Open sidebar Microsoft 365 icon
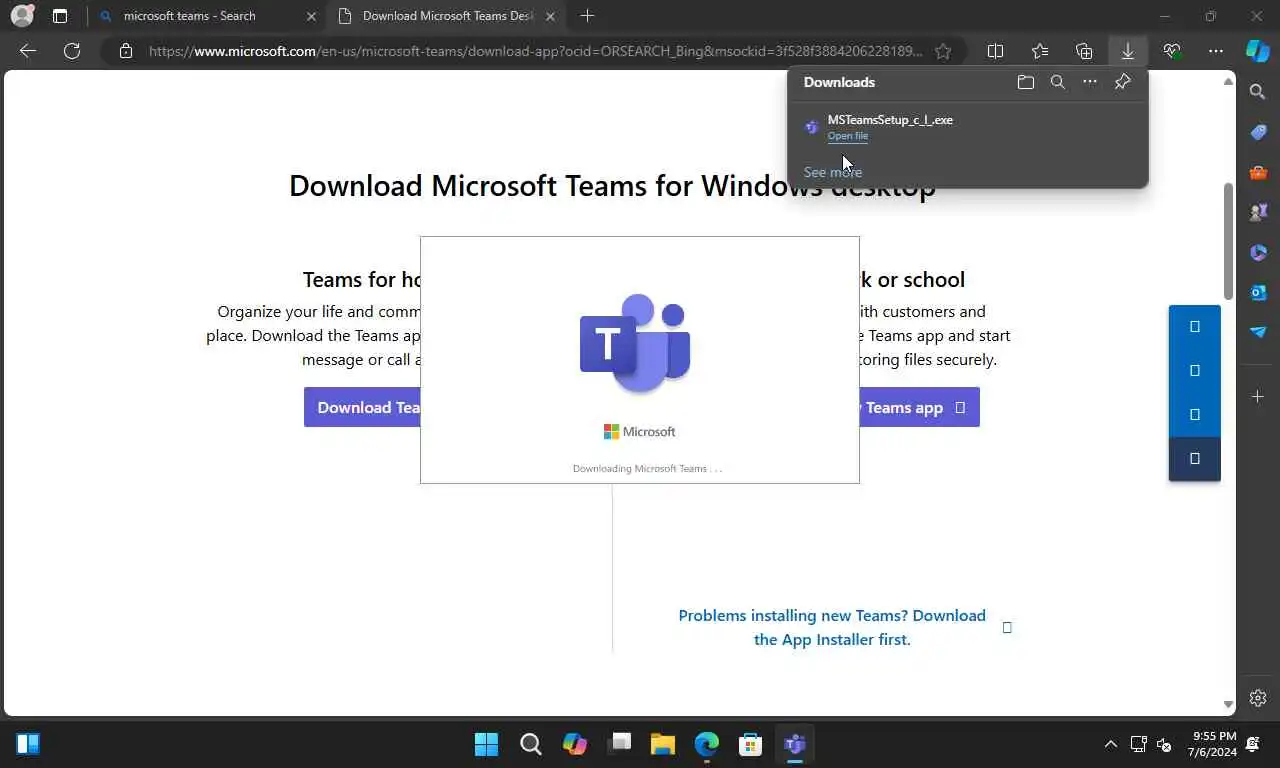The width and height of the screenshot is (1280, 768). point(1258,252)
